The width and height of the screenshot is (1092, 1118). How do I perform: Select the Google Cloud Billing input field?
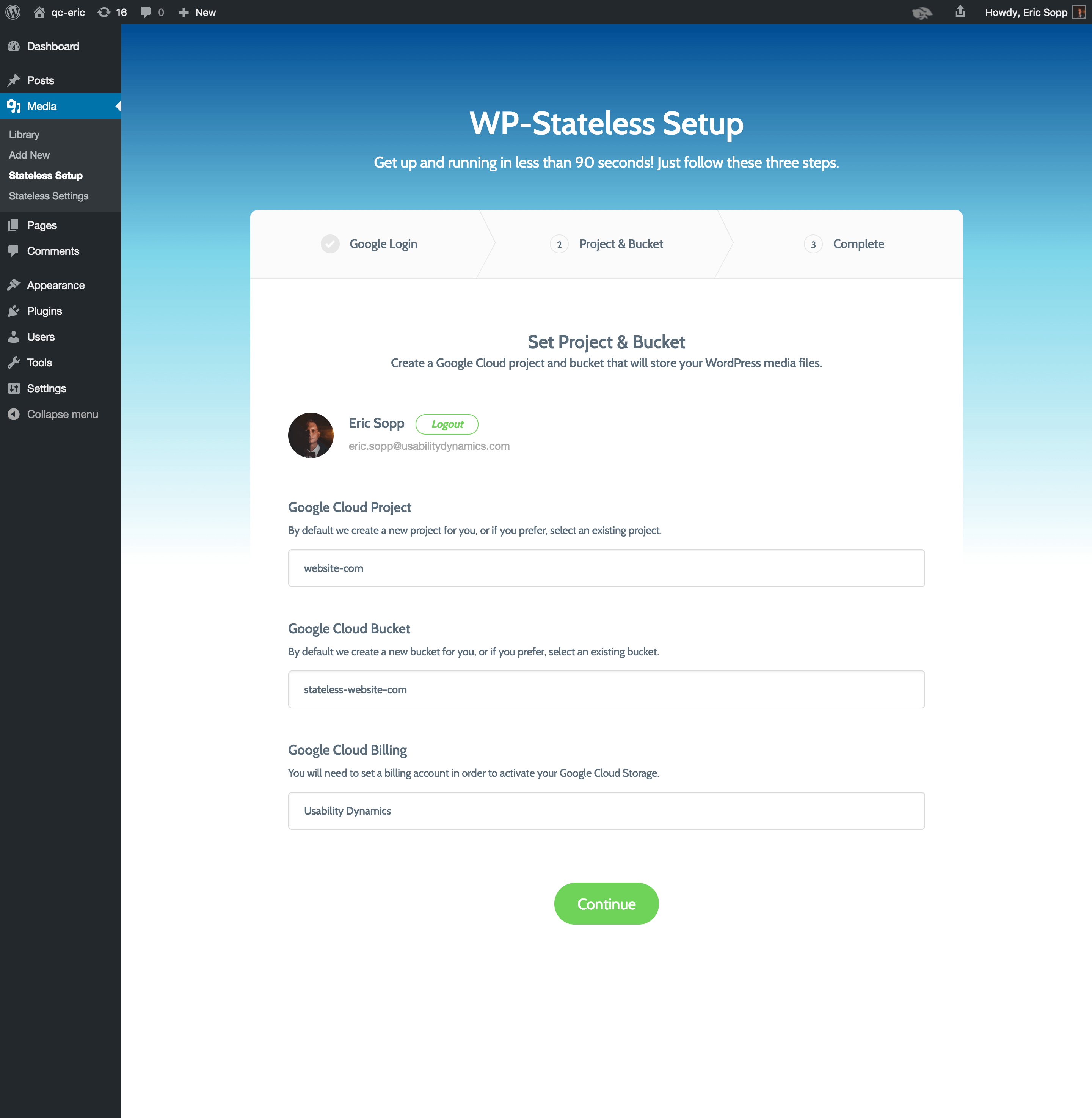tap(606, 810)
